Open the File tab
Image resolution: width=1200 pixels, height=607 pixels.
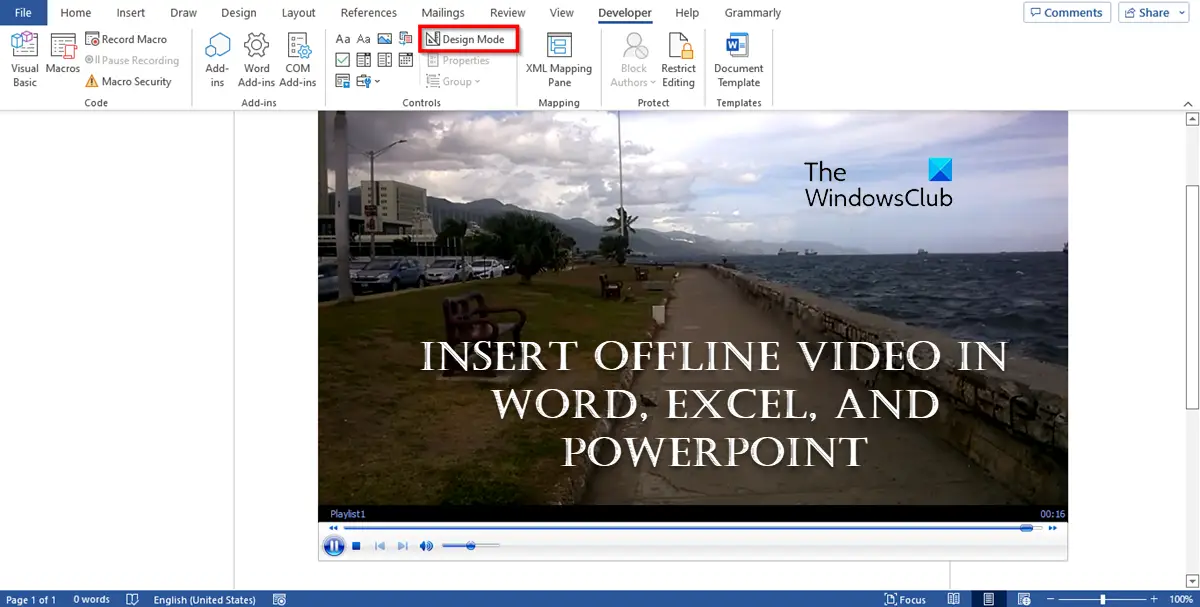(x=23, y=13)
